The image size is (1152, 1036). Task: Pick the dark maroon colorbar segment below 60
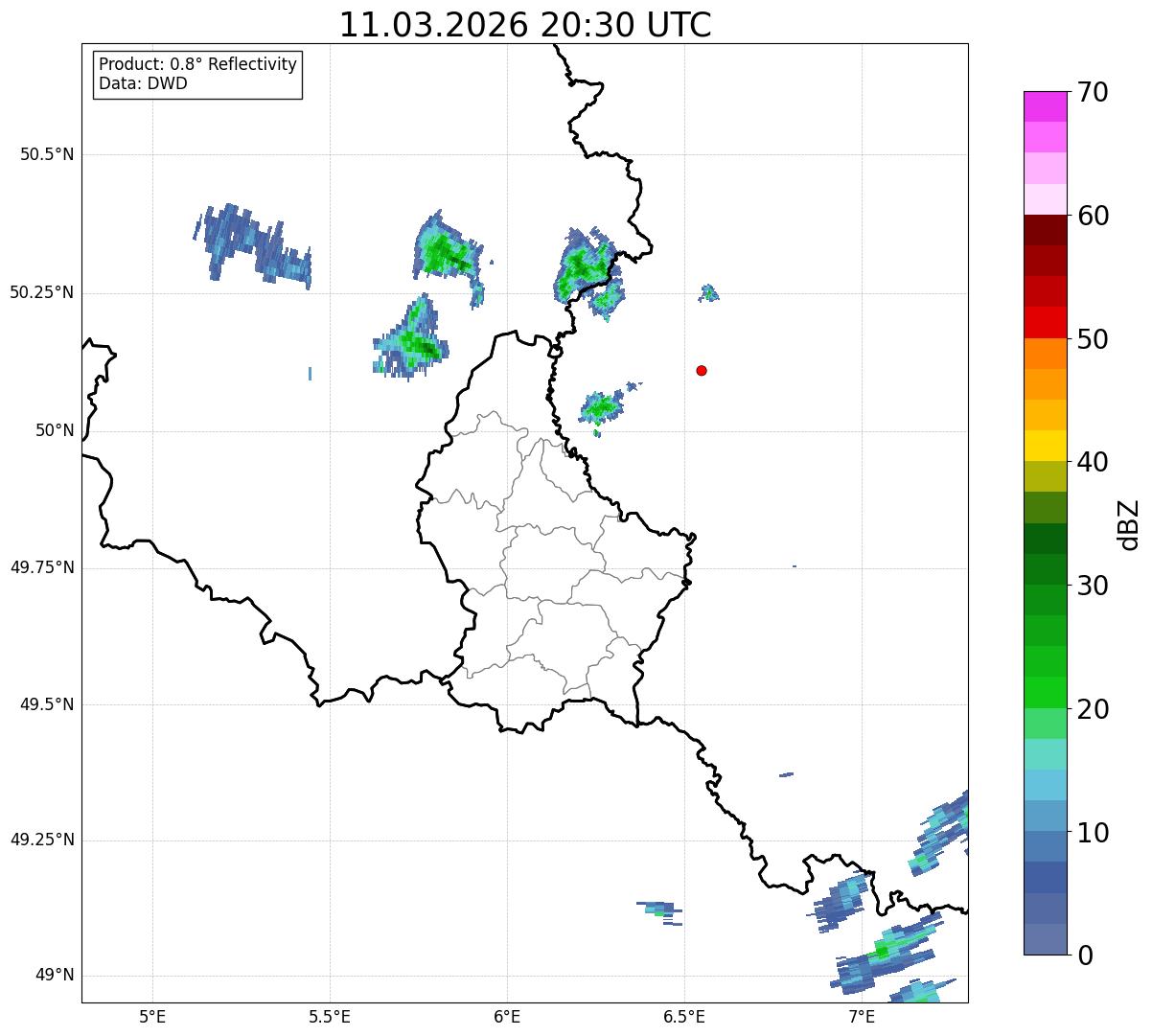click(x=1046, y=230)
